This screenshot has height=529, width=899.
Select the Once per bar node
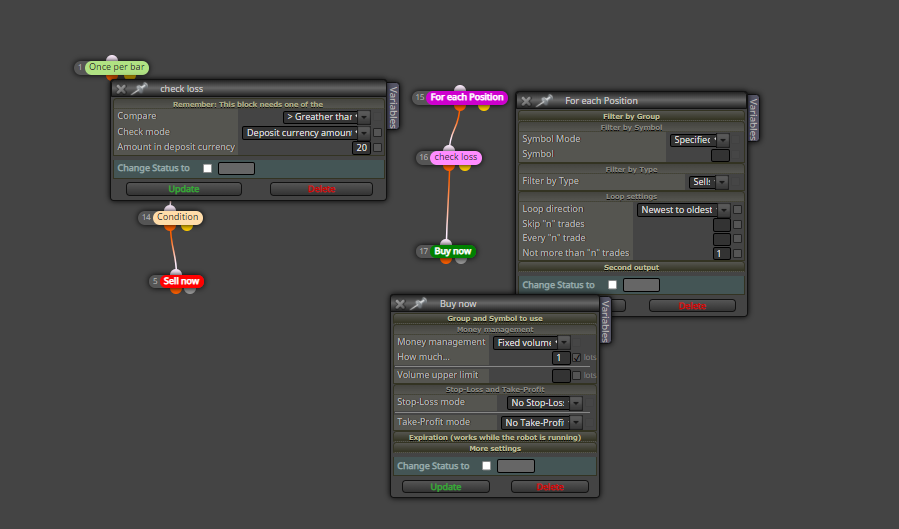116,67
